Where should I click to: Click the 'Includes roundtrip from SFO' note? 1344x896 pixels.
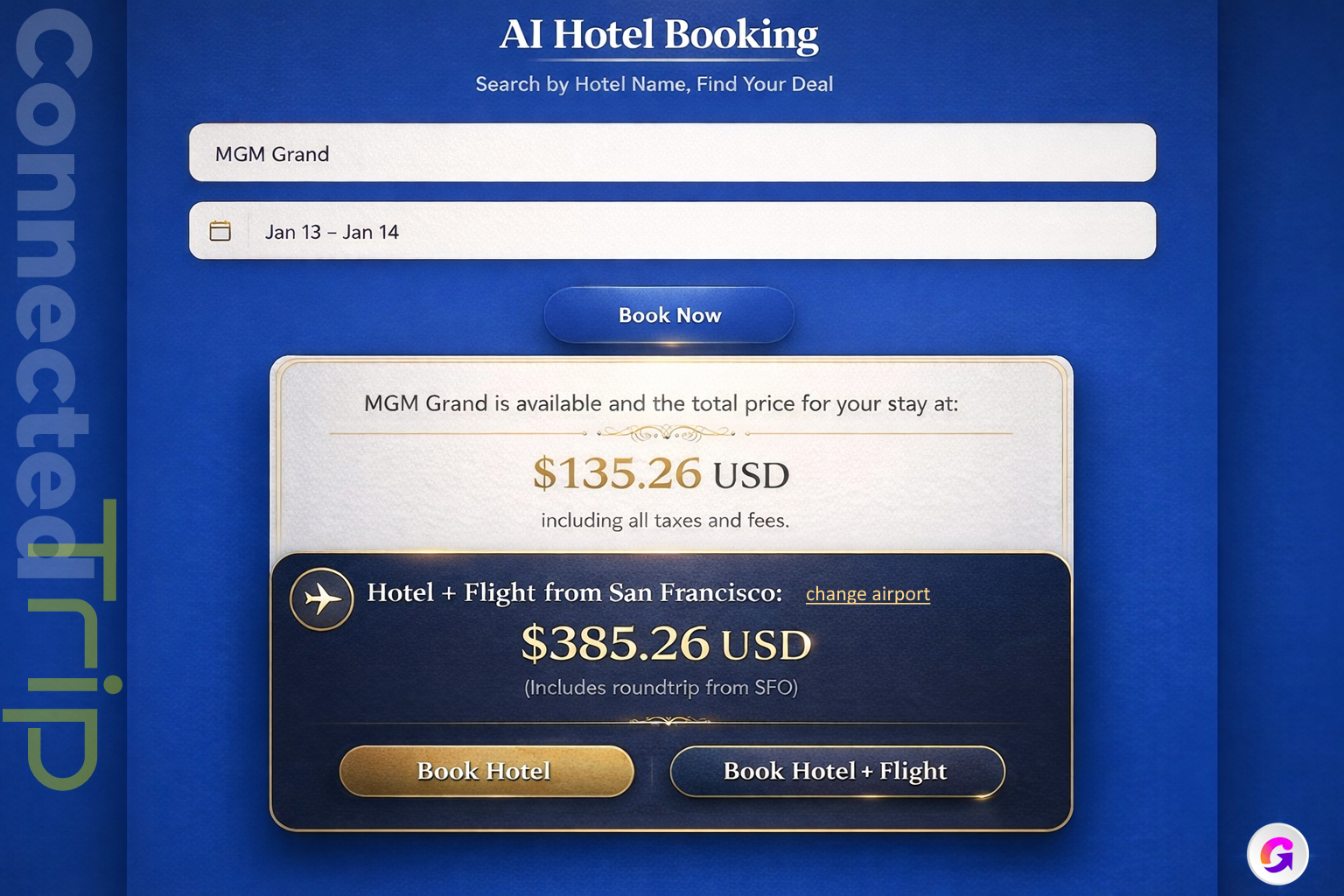pos(661,688)
